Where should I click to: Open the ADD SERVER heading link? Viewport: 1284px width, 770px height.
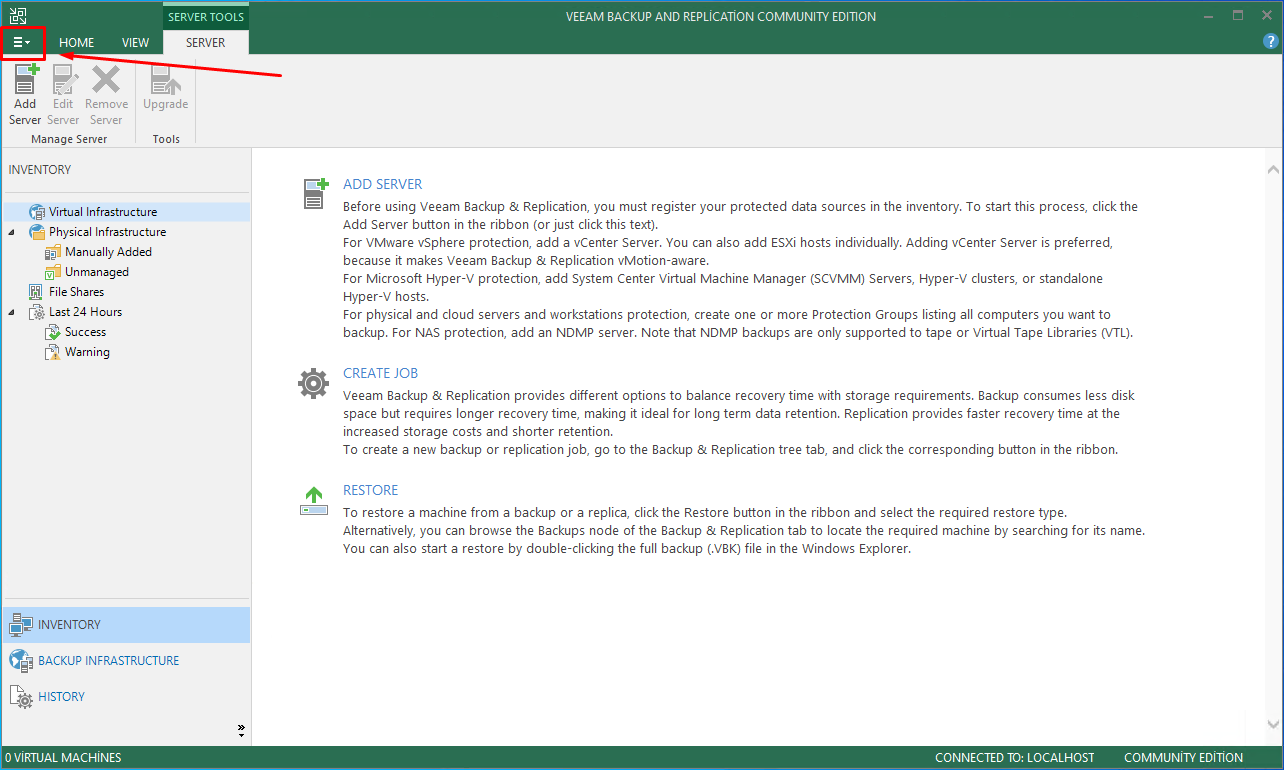tap(382, 184)
